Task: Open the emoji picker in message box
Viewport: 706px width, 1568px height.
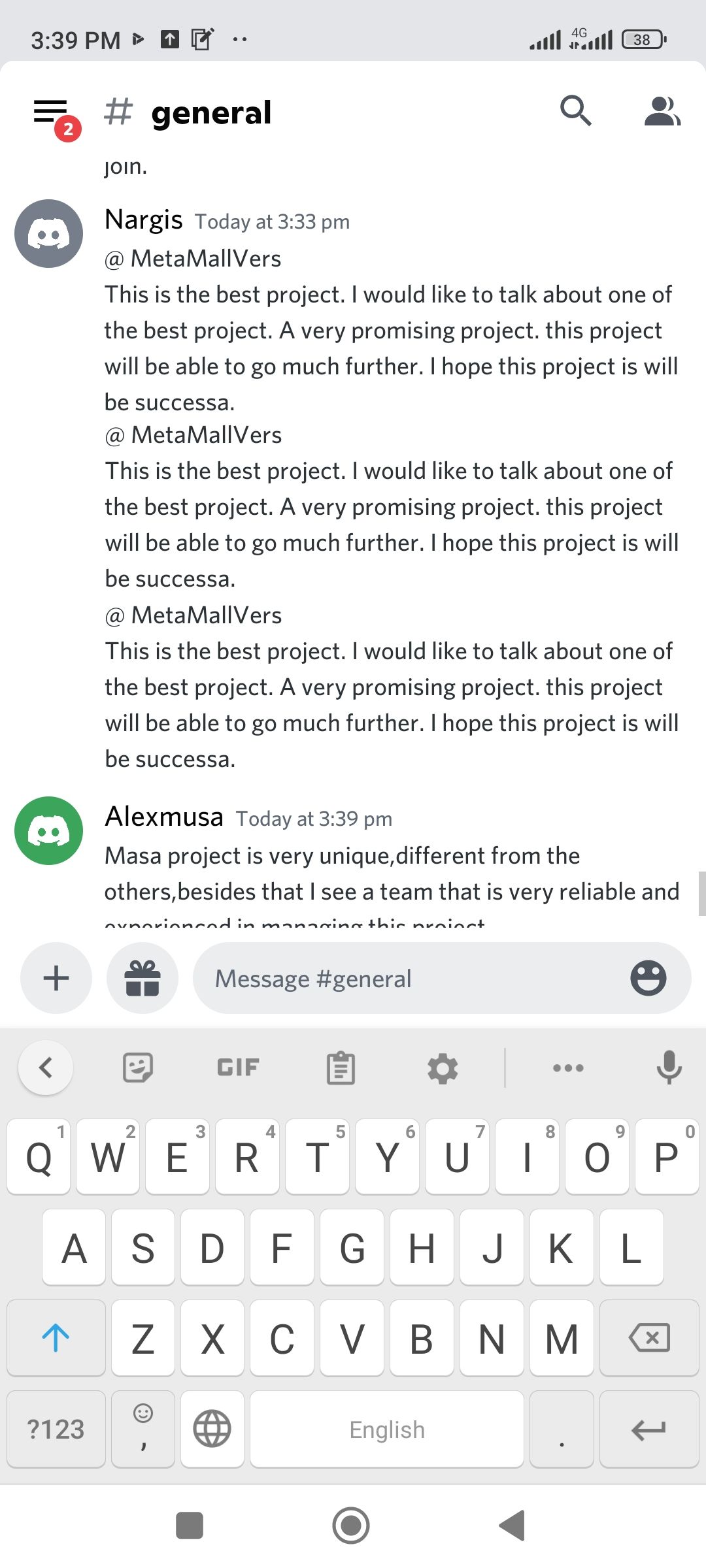Action: pos(648,978)
